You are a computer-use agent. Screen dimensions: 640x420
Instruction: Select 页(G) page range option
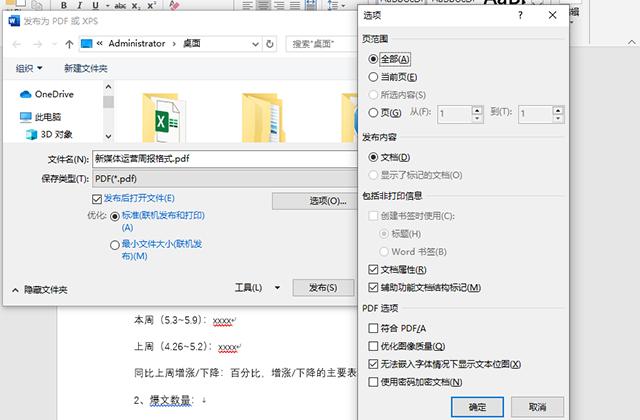coord(373,113)
